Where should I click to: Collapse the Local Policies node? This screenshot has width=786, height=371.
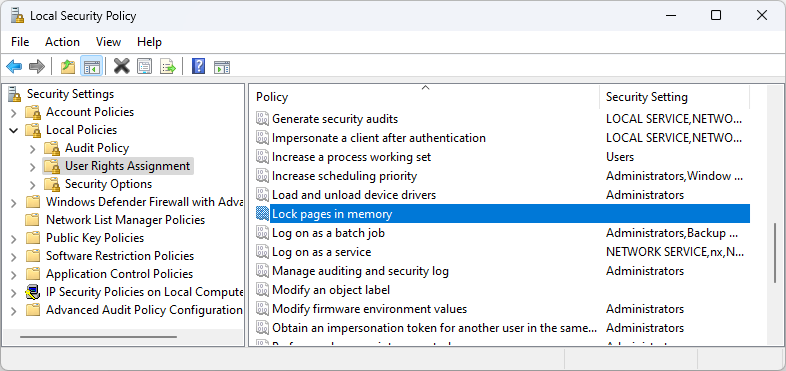(x=14, y=130)
